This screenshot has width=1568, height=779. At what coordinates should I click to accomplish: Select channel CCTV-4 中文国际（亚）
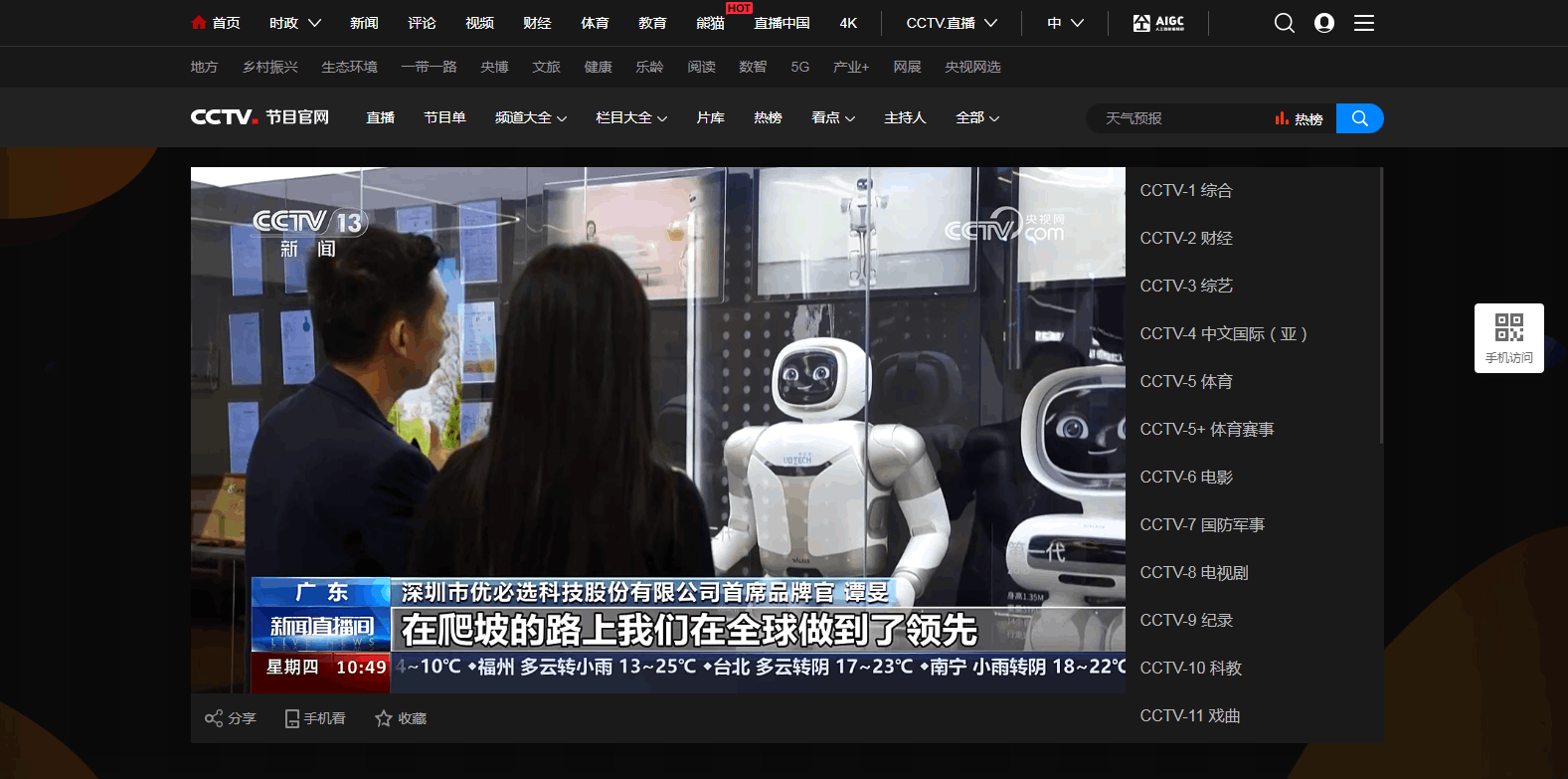tap(1223, 333)
